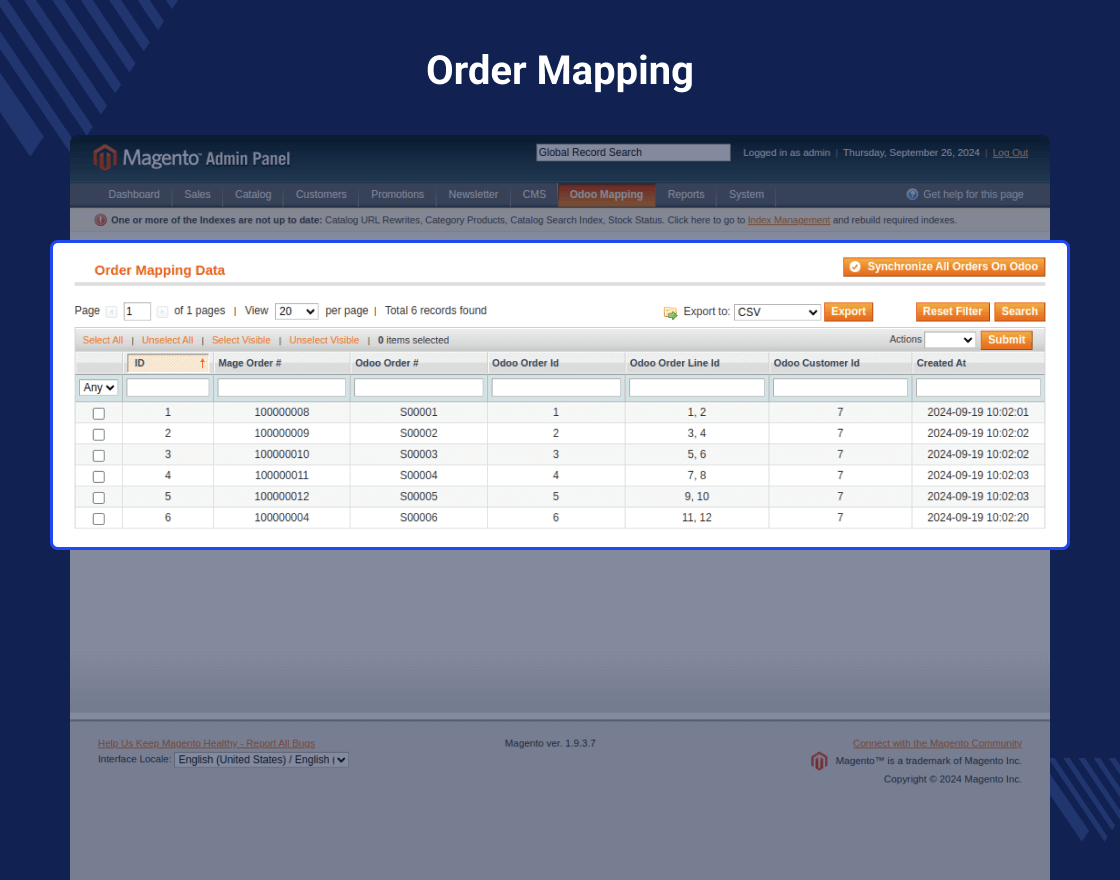This screenshot has width=1120, height=880.
Task: Open the Index Management link
Action: pyautogui.click(x=789, y=220)
